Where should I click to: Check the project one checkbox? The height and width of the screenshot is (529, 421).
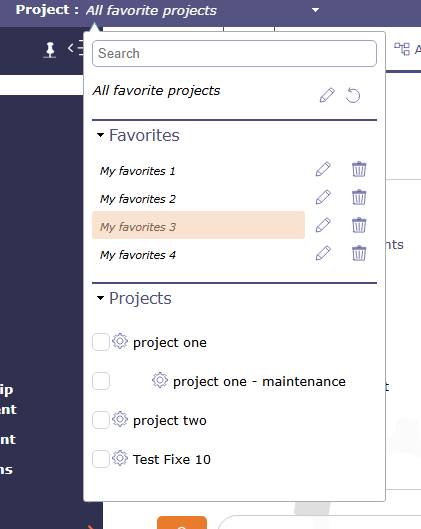pyautogui.click(x=101, y=342)
